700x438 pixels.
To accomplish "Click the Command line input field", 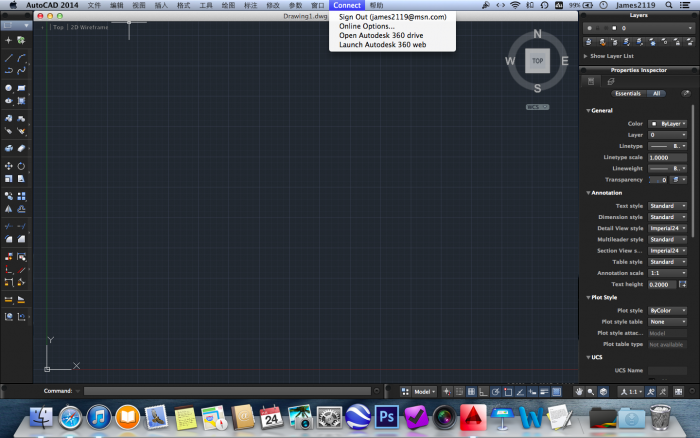I will 227,391.
